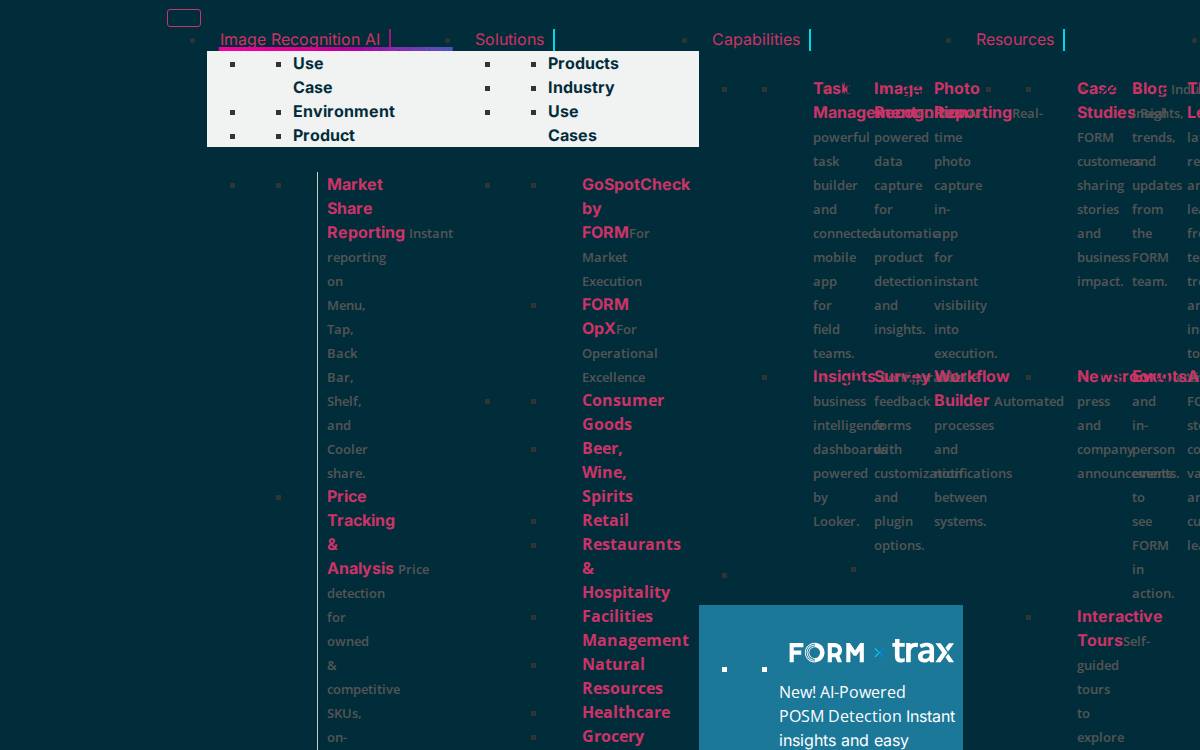
Task: Open Restaurants & Hospitality link
Action: pyautogui.click(x=631, y=568)
